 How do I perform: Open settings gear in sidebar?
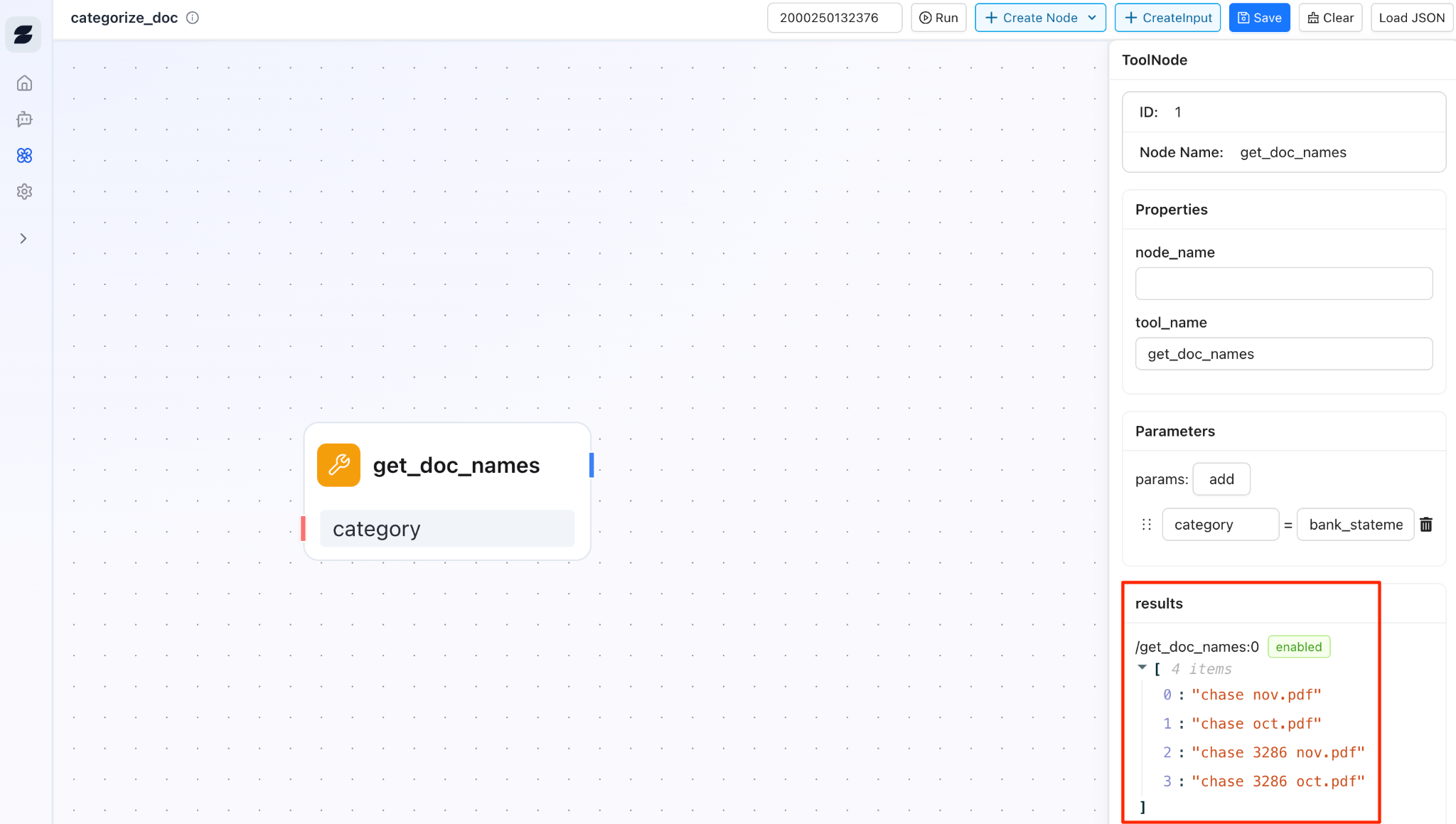[x=24, y=192]
